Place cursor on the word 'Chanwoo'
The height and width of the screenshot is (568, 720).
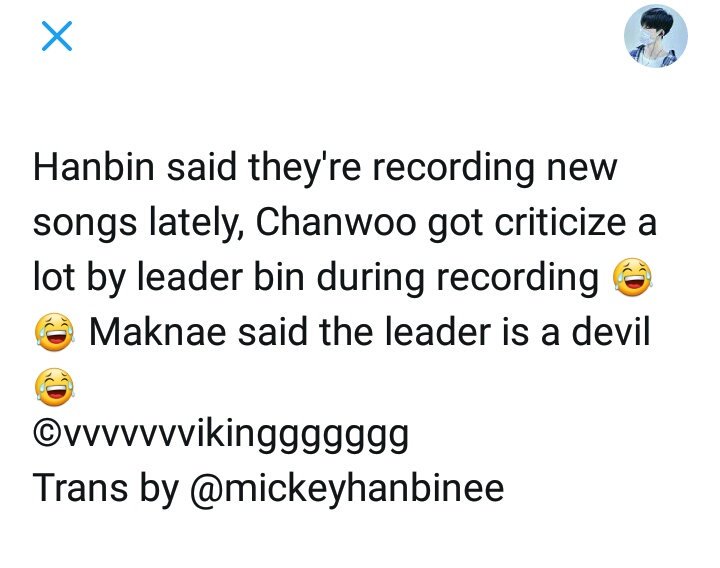click(x=335, y=222)
